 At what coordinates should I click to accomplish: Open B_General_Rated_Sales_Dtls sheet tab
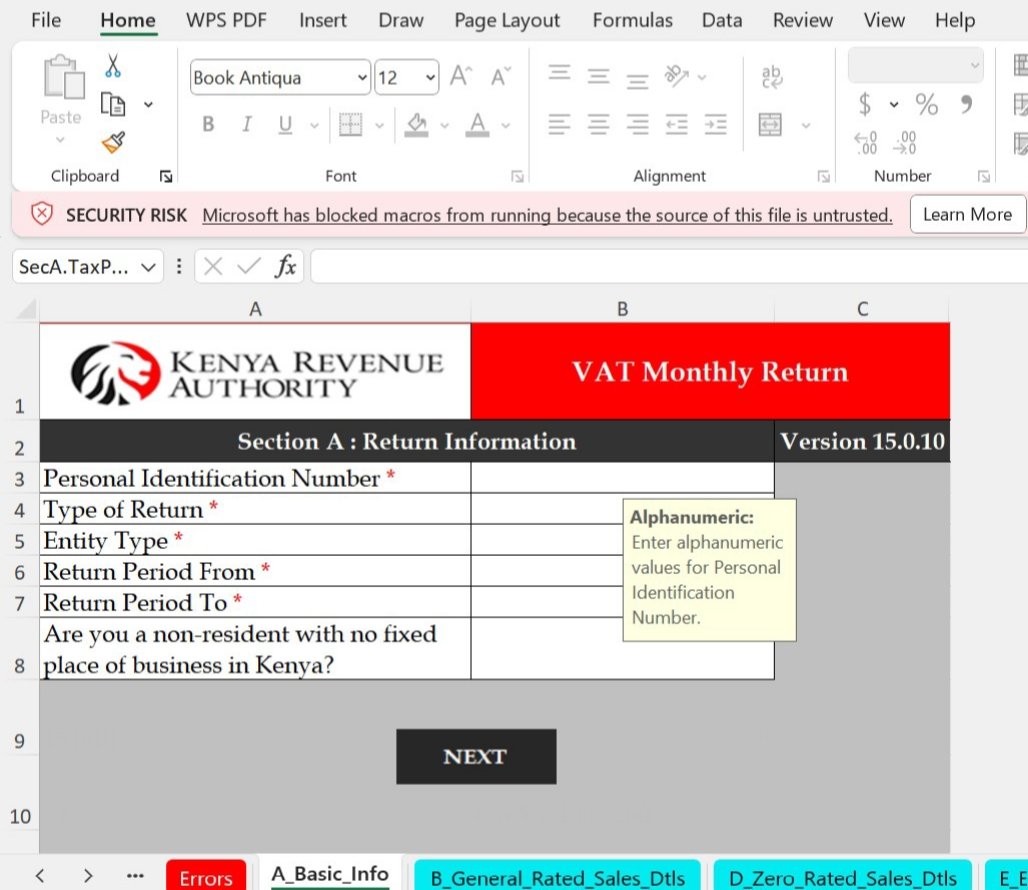[557, 877]
